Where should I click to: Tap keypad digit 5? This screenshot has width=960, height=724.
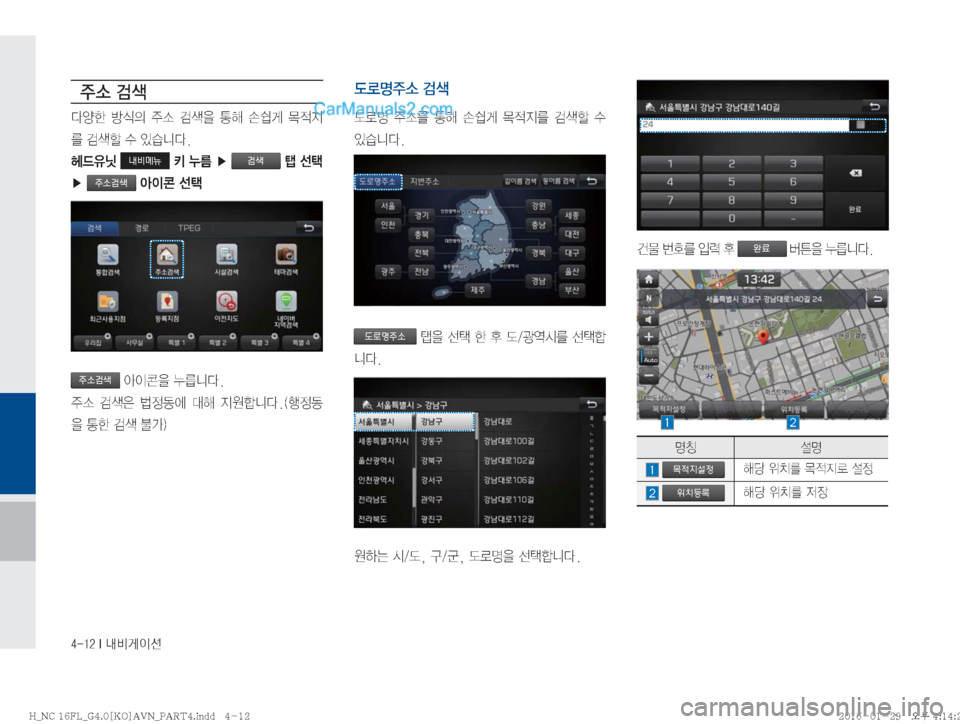[x=732, y=182]
